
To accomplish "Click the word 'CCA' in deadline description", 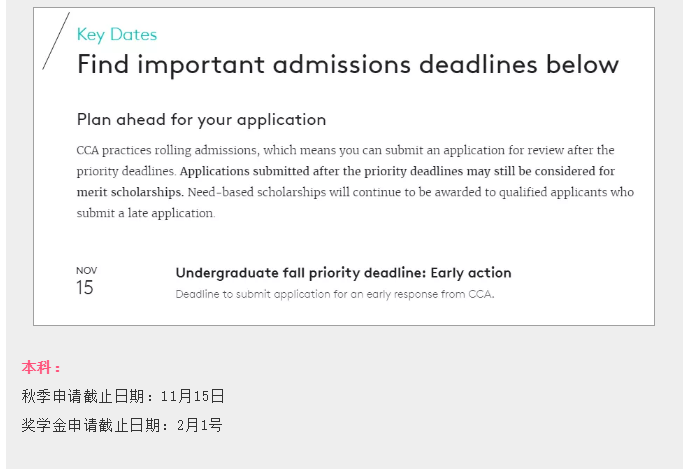I will pos(481,294).
